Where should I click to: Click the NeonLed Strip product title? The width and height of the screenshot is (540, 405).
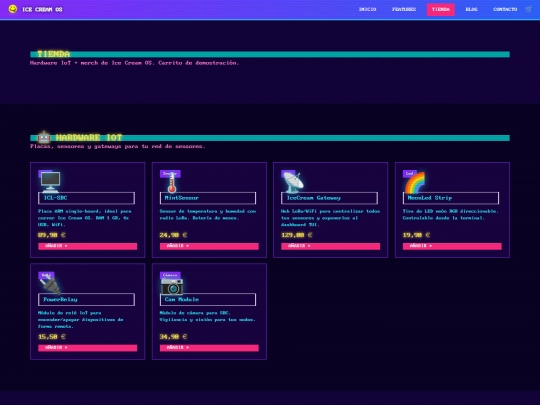pos(451,198)
